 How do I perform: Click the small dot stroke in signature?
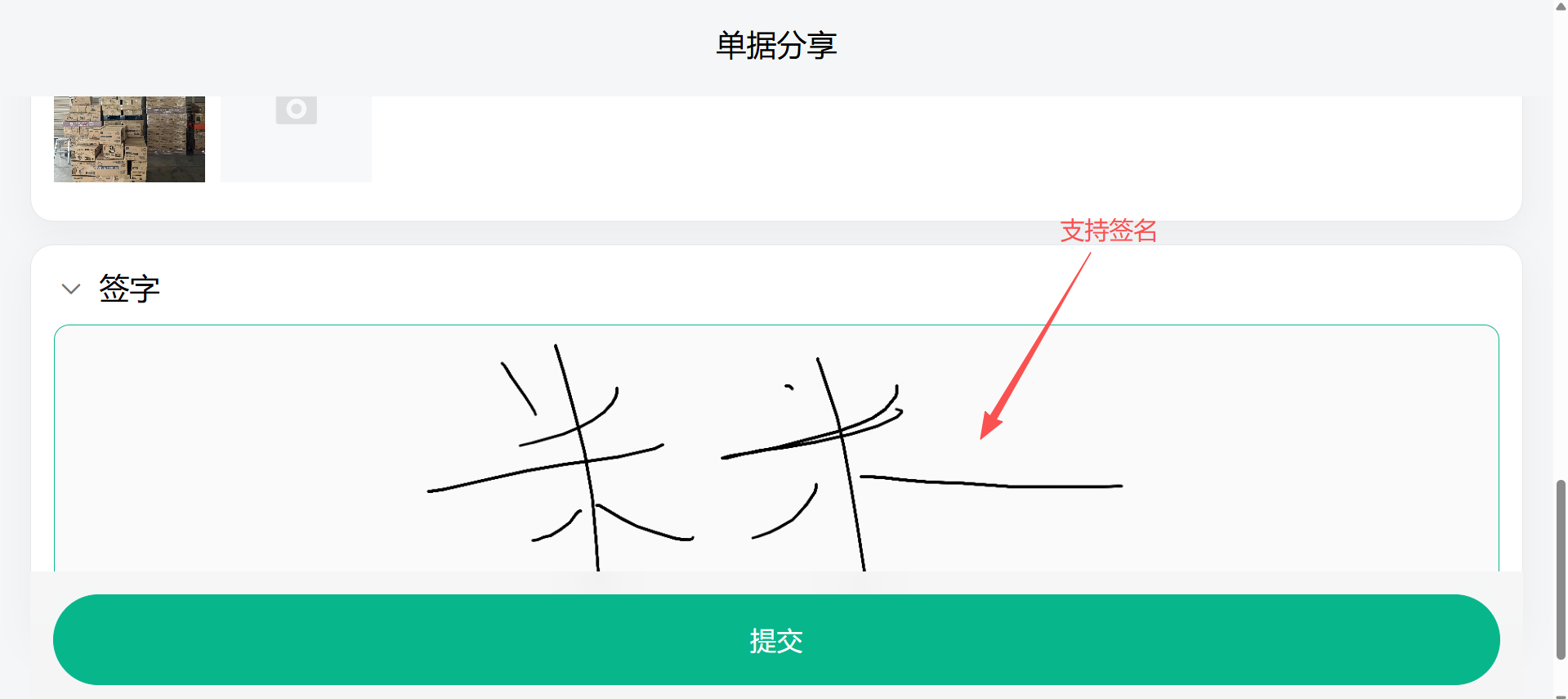(789, 387)
